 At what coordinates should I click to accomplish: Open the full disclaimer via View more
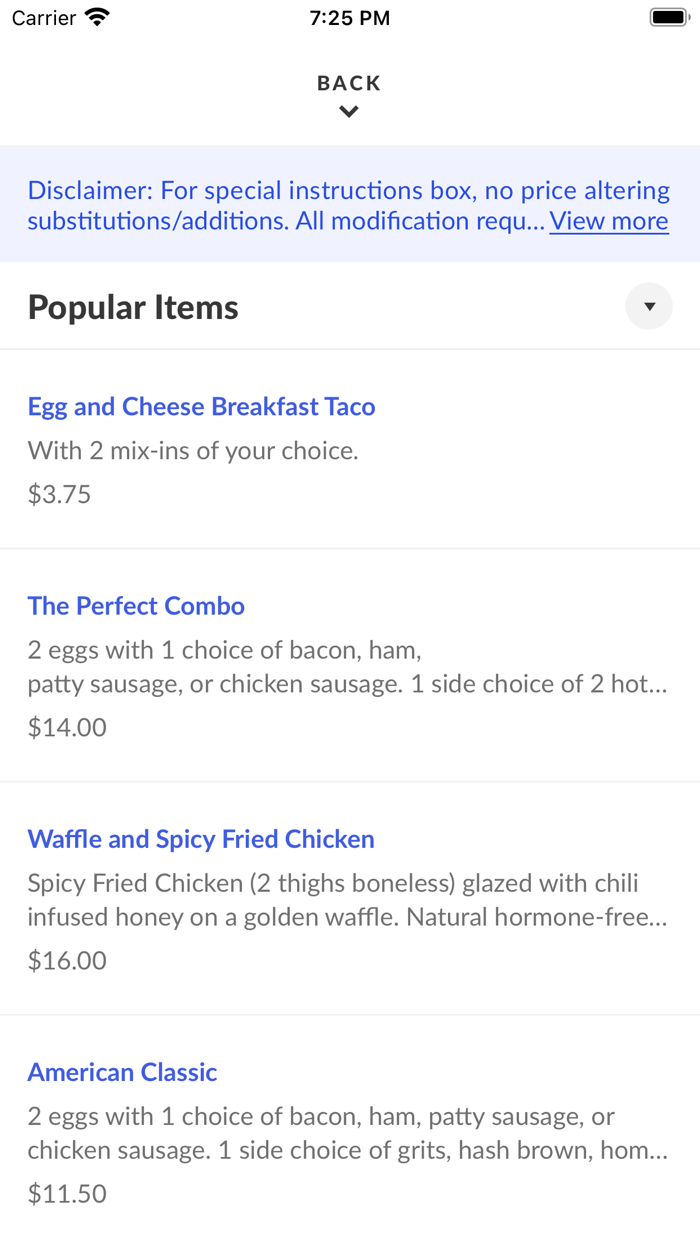point(608,221)
